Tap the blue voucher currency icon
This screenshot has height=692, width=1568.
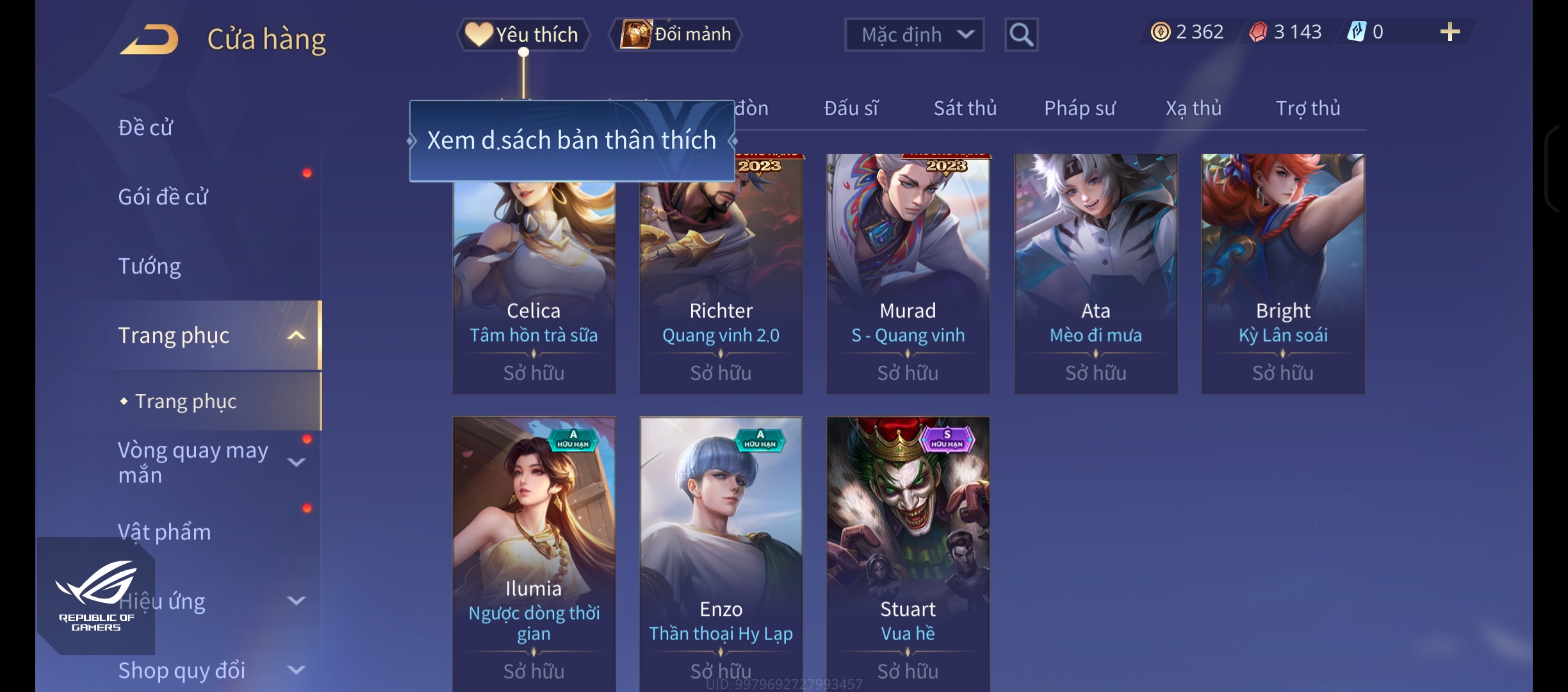tap(1357, 31)
